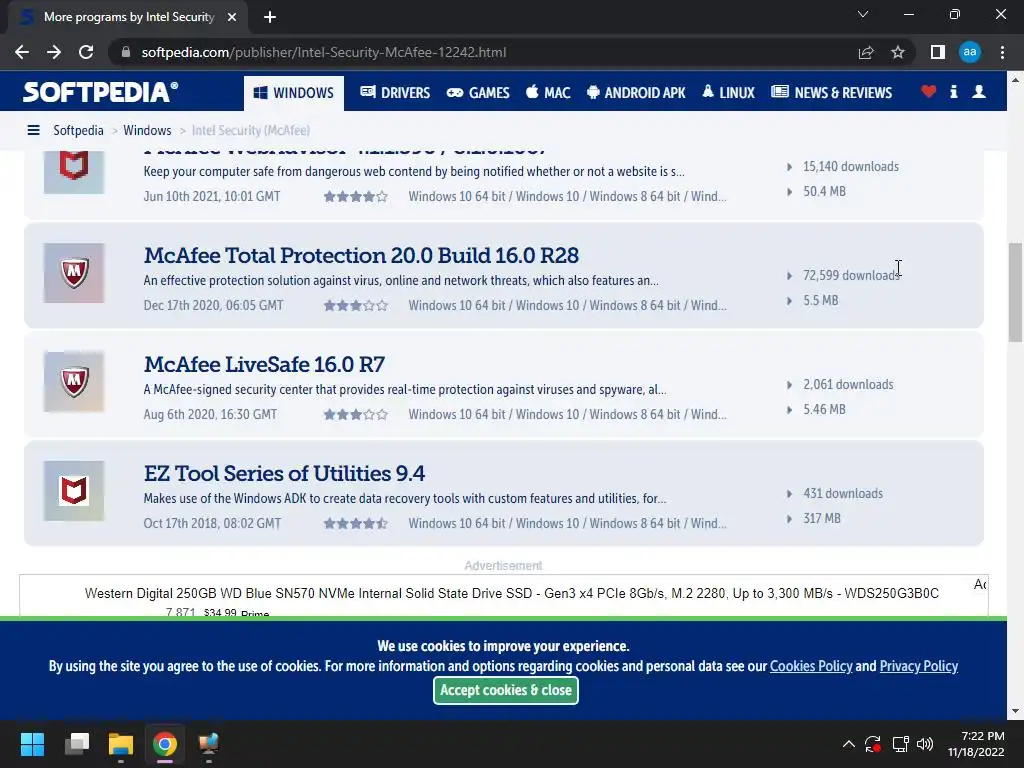
Task: Open the Western Digital SSD advertisement
Action: click(x=511, y=594)
